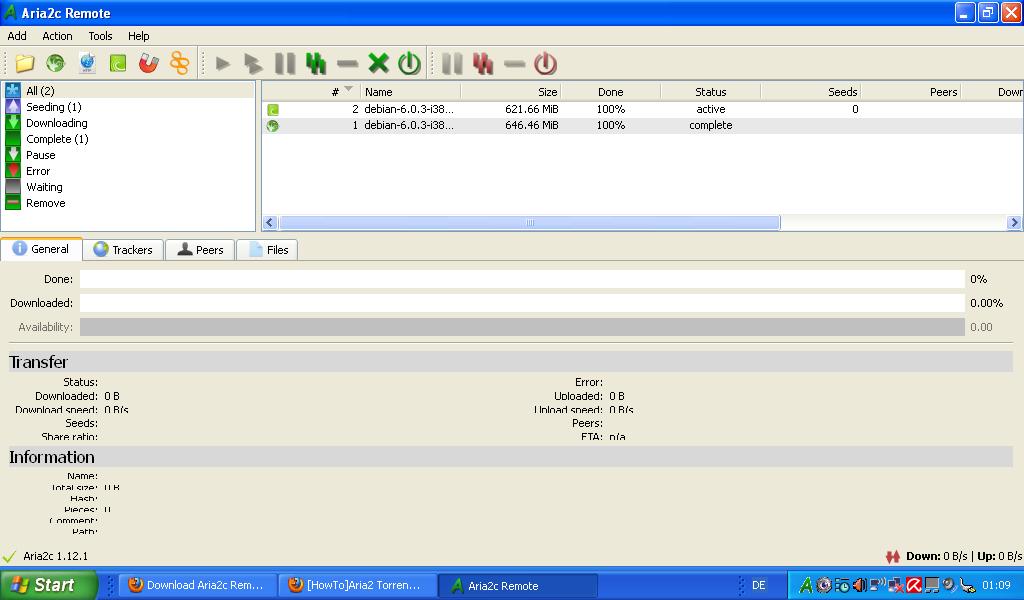
Task: Click the open folder toolbar icon
Action: [24, 64]
